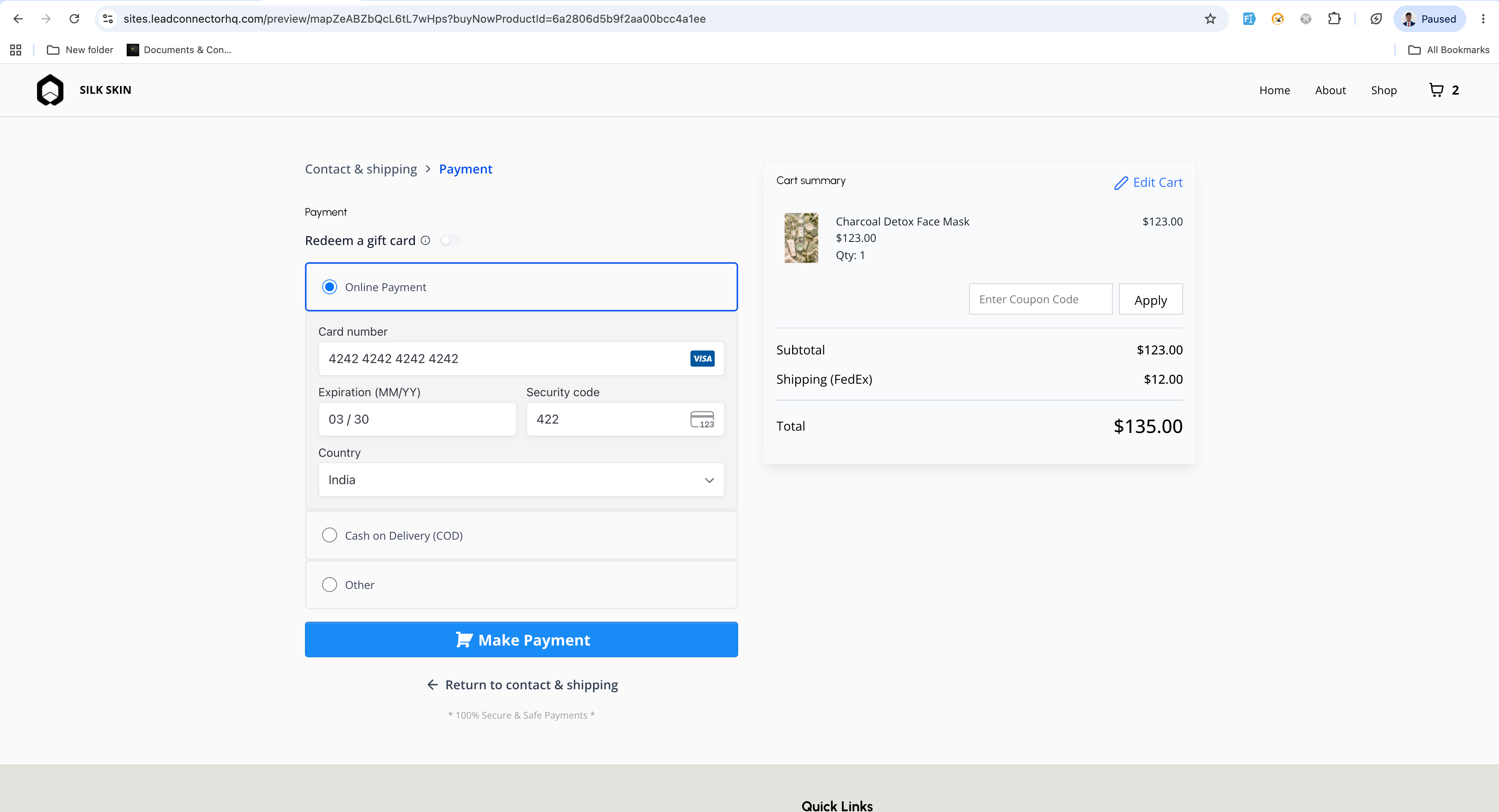Viewport: 1499px width, 812px height.
Task: Open Documents & Con... bookmark
Action: click(x=179, y=50)
